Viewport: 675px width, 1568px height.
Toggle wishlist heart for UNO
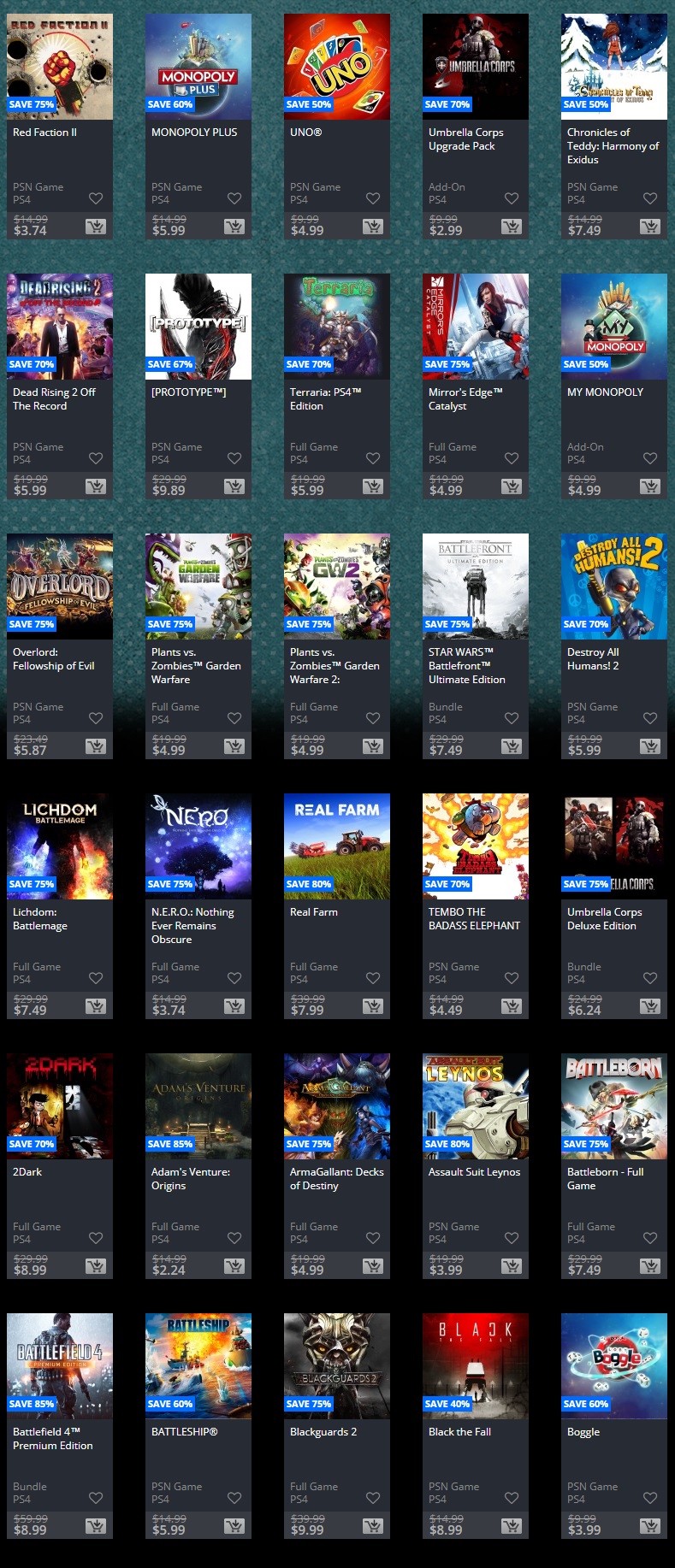(373, 198)
